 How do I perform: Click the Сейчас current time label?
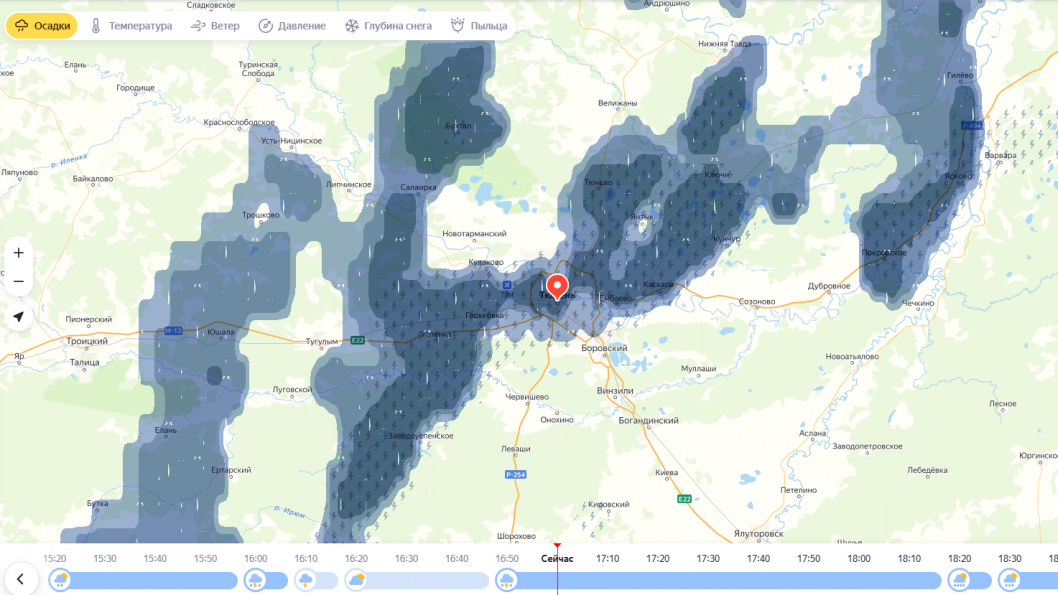557,558
